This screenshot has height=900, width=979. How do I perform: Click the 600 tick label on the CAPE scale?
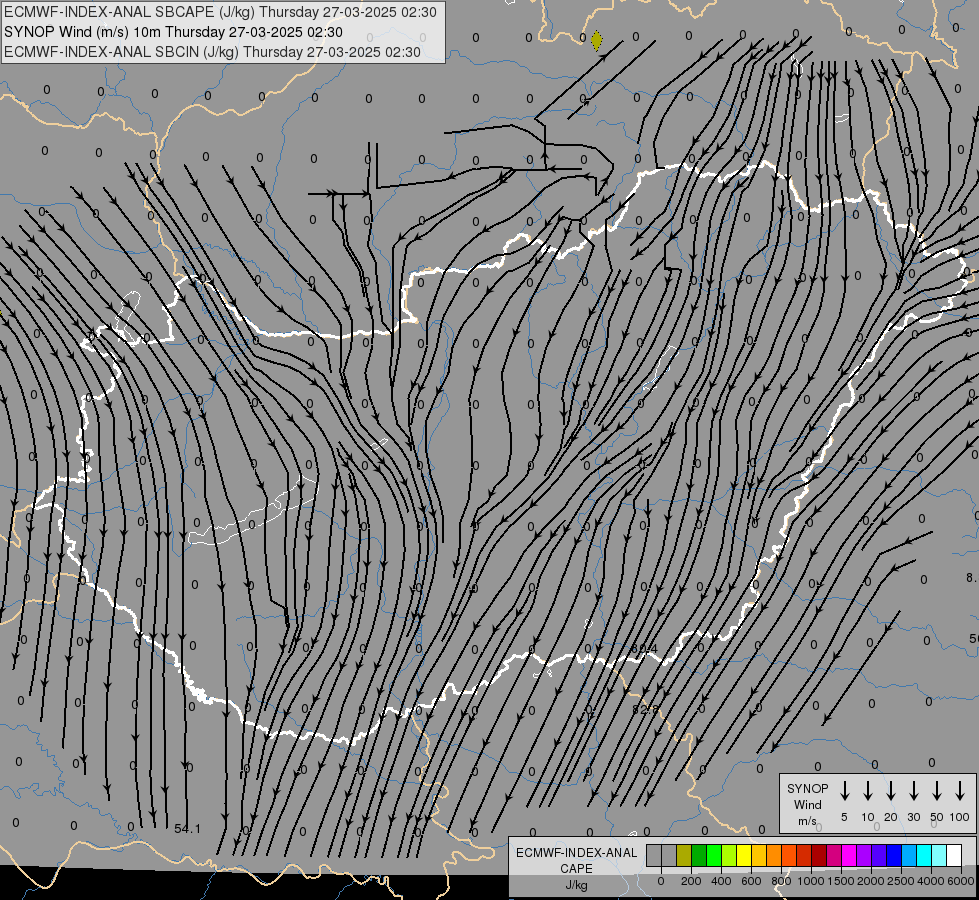tap(751, 881)
